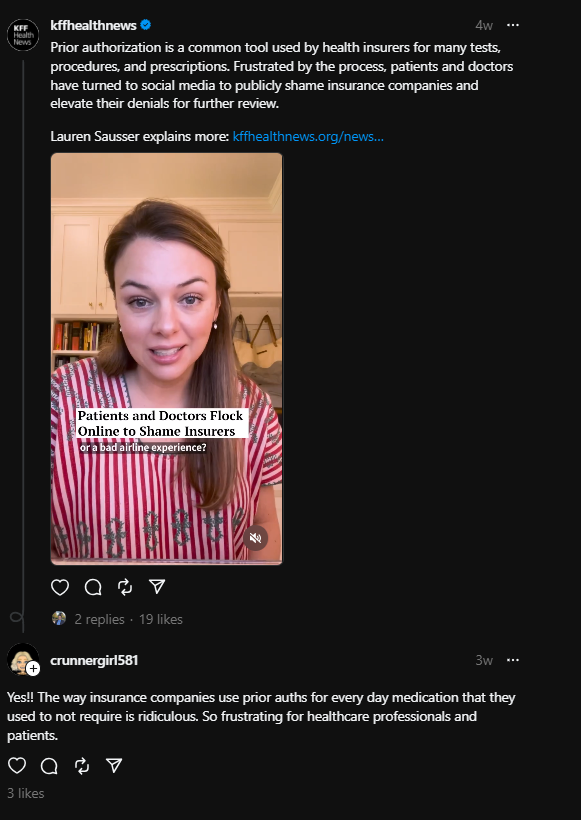Open more options for crunnergirl581 reply
581x820 pixels.
point(513,660)
